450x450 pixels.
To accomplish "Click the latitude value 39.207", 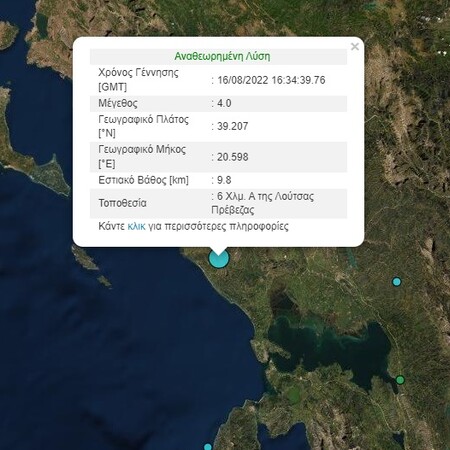I will point(233,126).
